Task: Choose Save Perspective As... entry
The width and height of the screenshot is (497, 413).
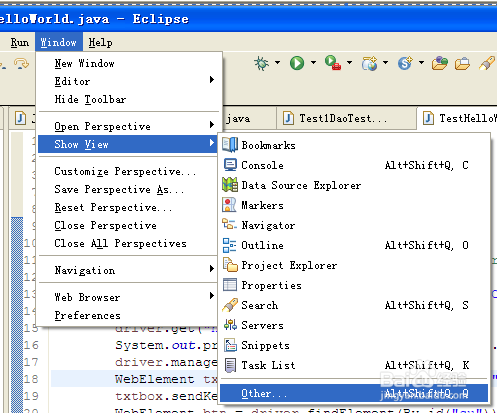Action: (x=119, y=189)
